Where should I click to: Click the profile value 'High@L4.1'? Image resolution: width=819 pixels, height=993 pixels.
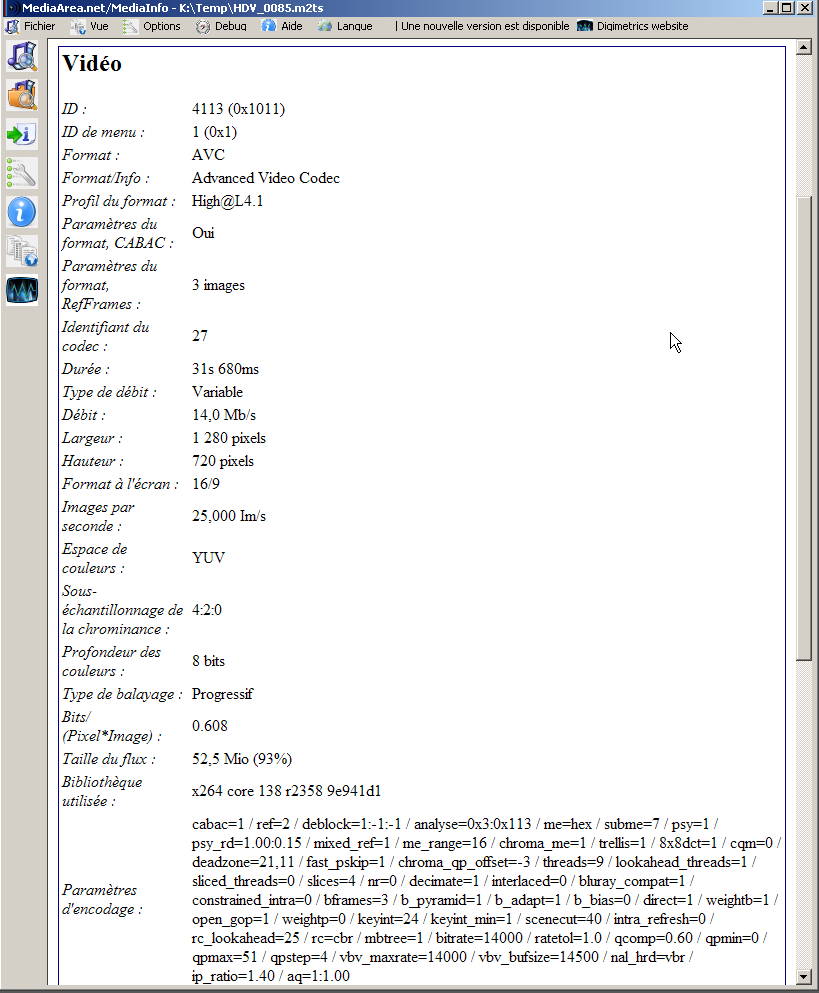pyautogui.click(x=227, y=201)
